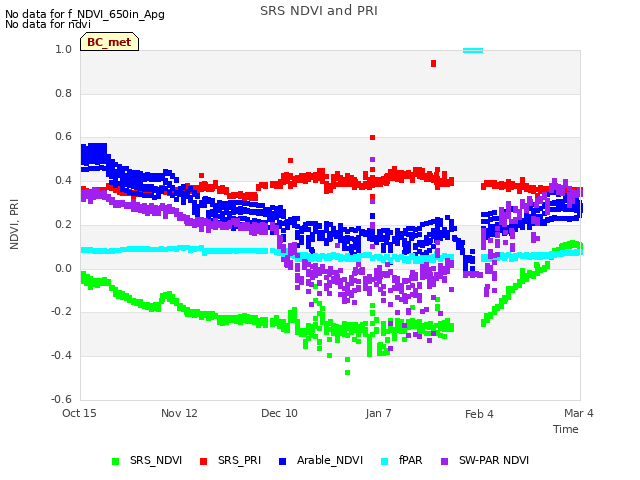The width and height of the screenshot is (640, 480).
Task: Click the 0.0 y-axis tick label
Action: tap(63, 269)
